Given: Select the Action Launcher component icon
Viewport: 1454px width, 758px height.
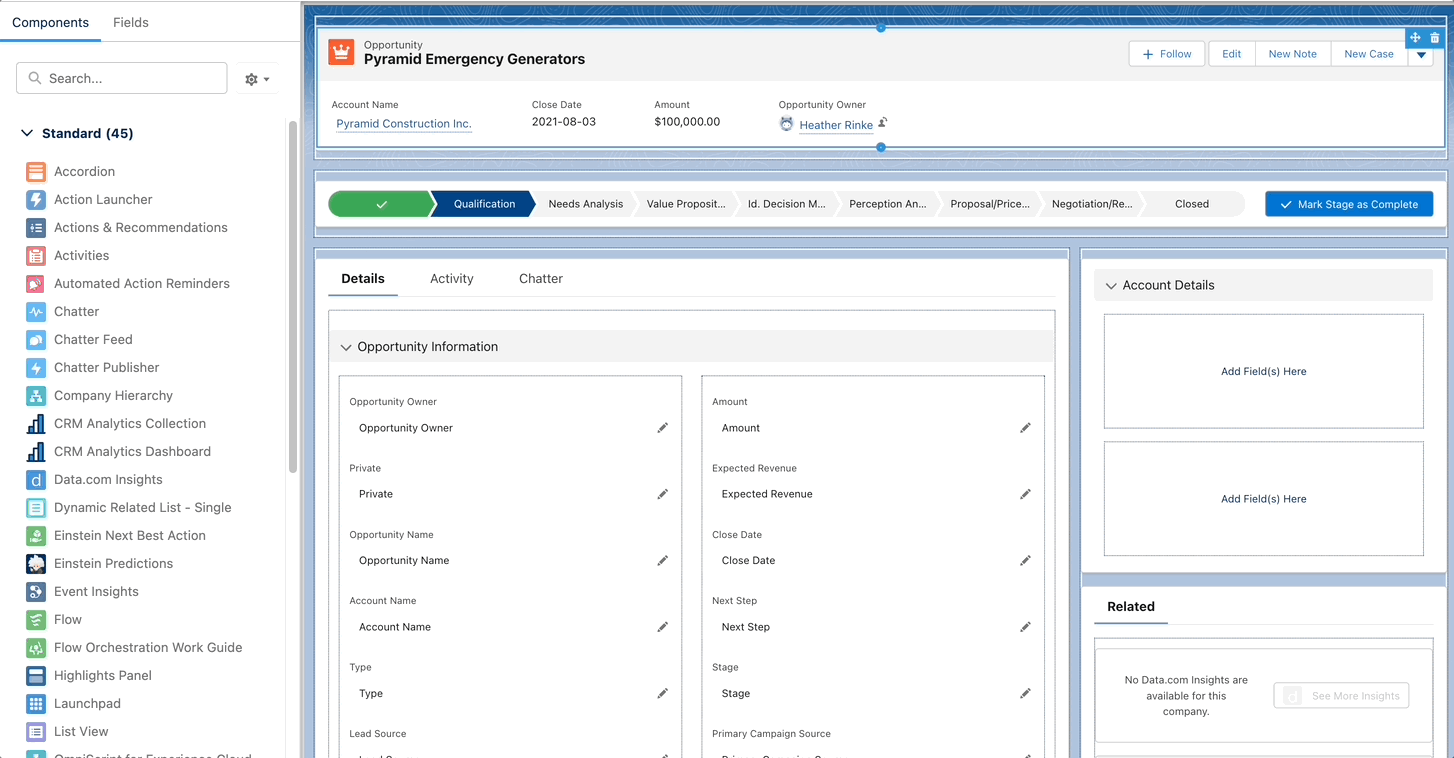Looking at the screenshot, I should coord(36,200).
